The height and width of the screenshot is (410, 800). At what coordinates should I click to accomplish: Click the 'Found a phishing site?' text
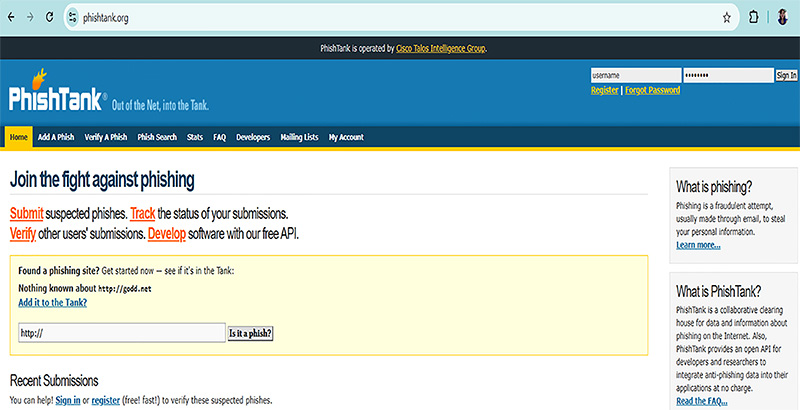pyautogui.click(x=59, y=271)
